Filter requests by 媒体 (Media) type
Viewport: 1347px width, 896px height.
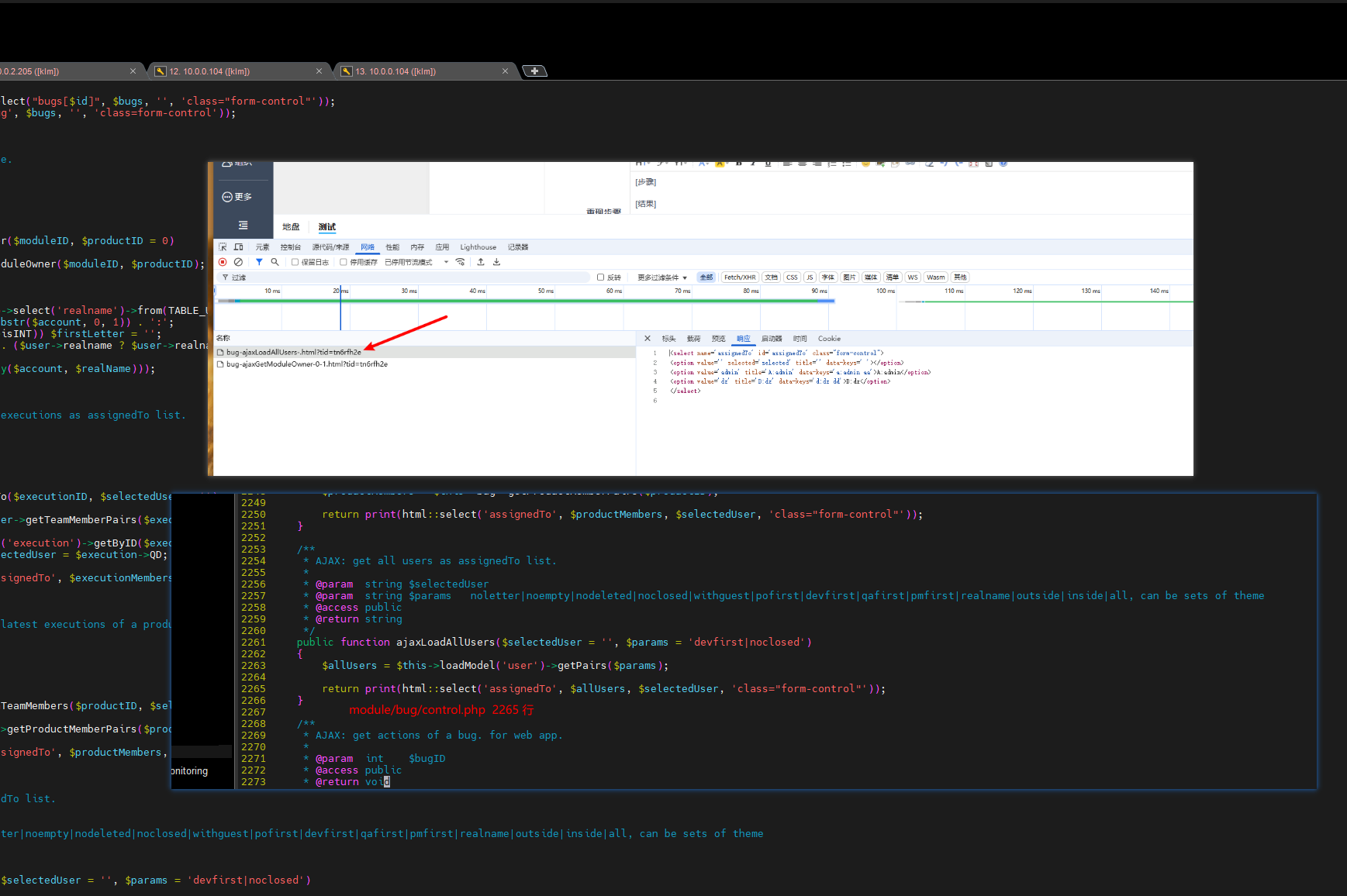point(871,277)
